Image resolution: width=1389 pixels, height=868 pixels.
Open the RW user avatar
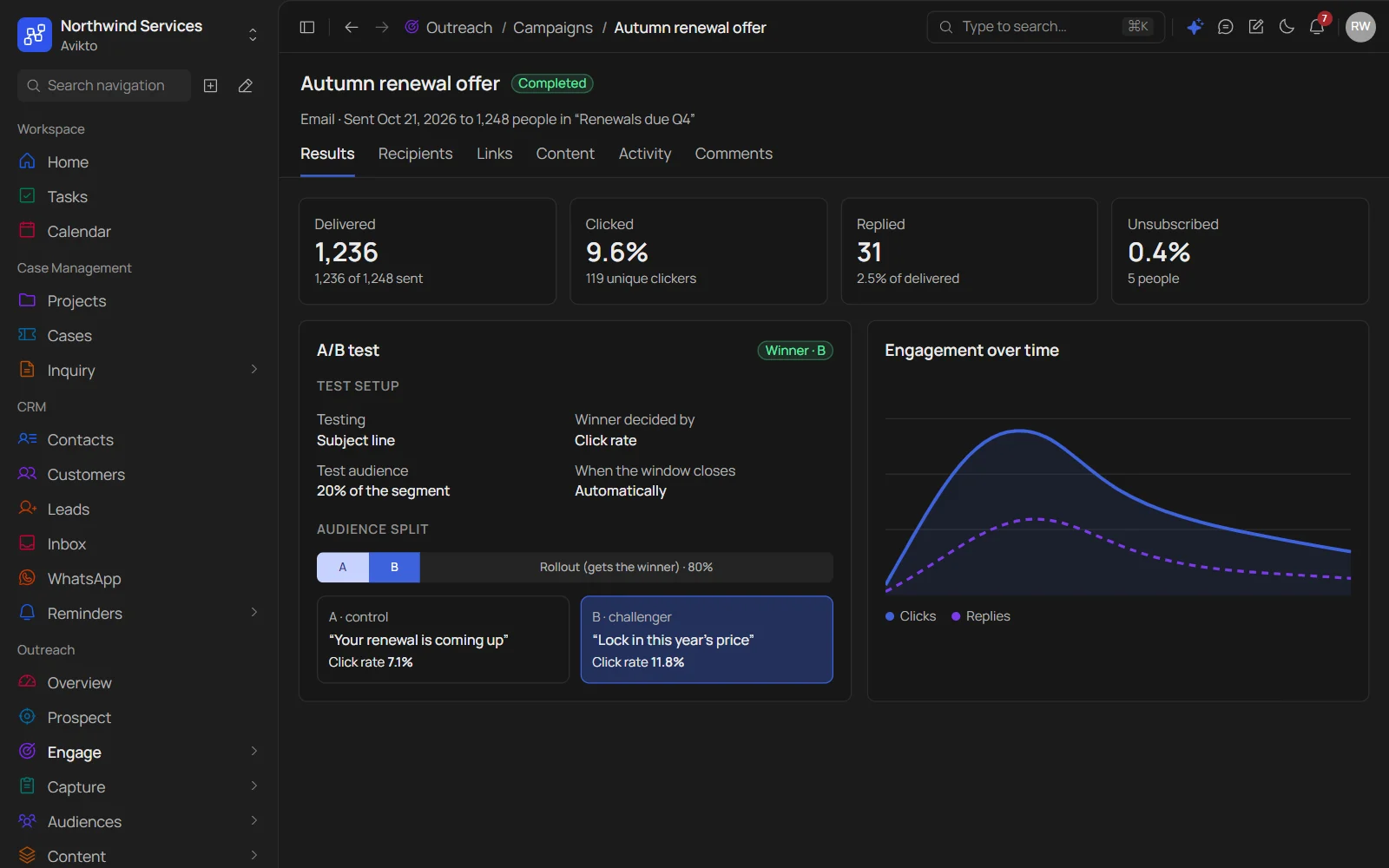pos(1360,27)
